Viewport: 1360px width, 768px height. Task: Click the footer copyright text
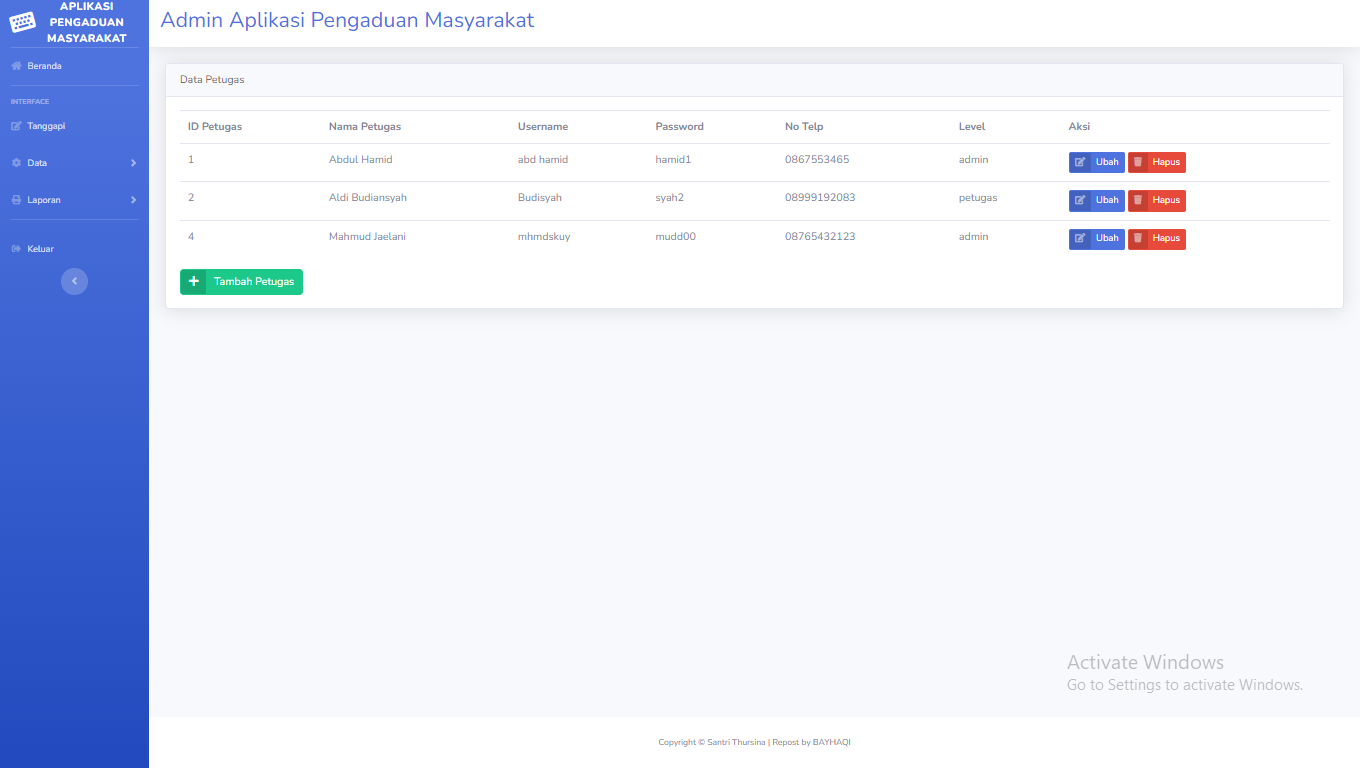[754, 742]
